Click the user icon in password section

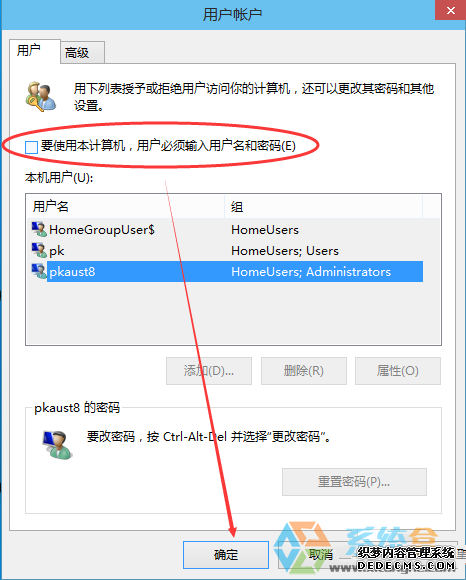click(57, 445)
